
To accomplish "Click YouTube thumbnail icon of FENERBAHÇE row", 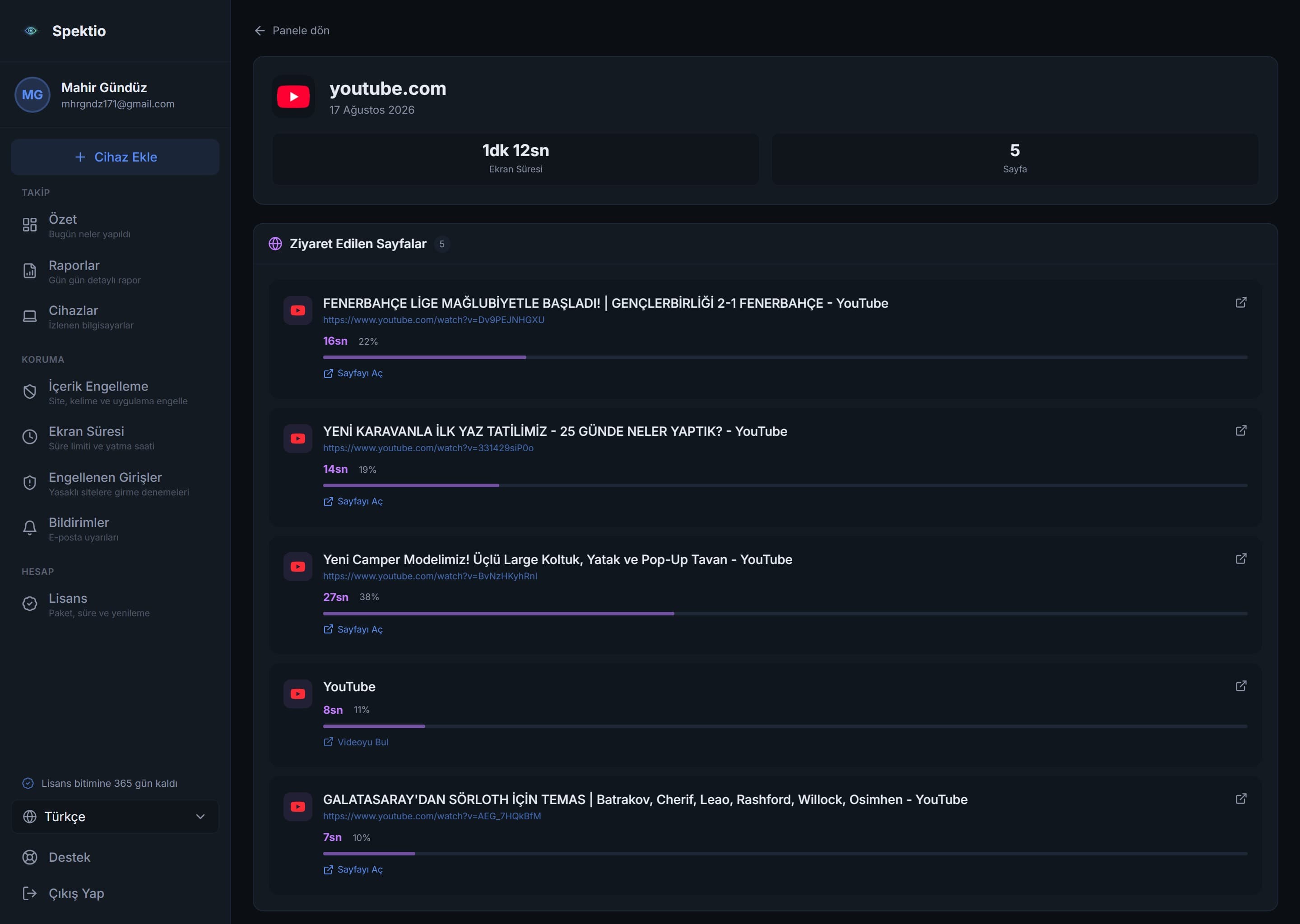I will [297, 311].
